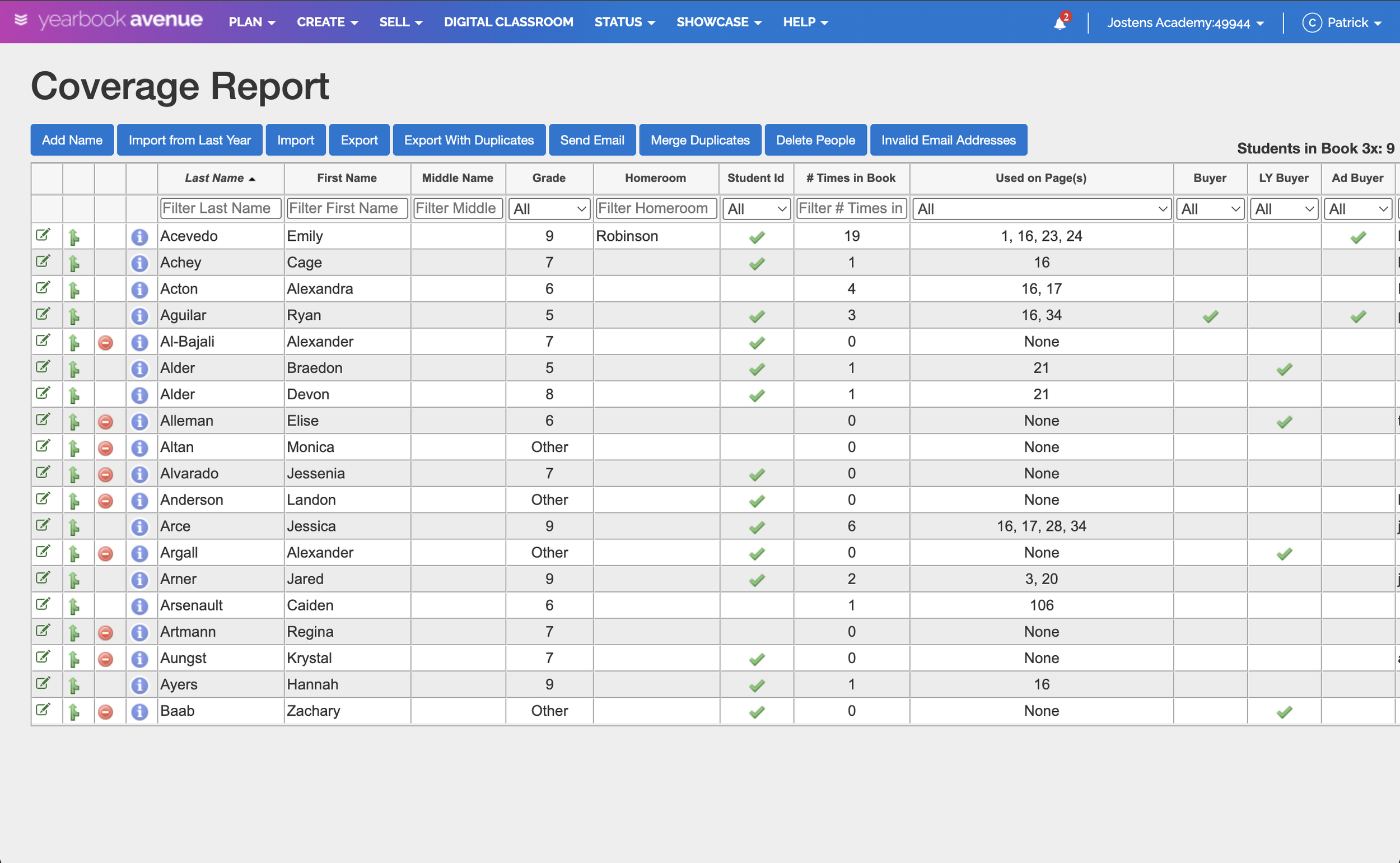Screen dimensions: 1400x863
Task: Open the STATUS menu
Action: click(624, 22)
